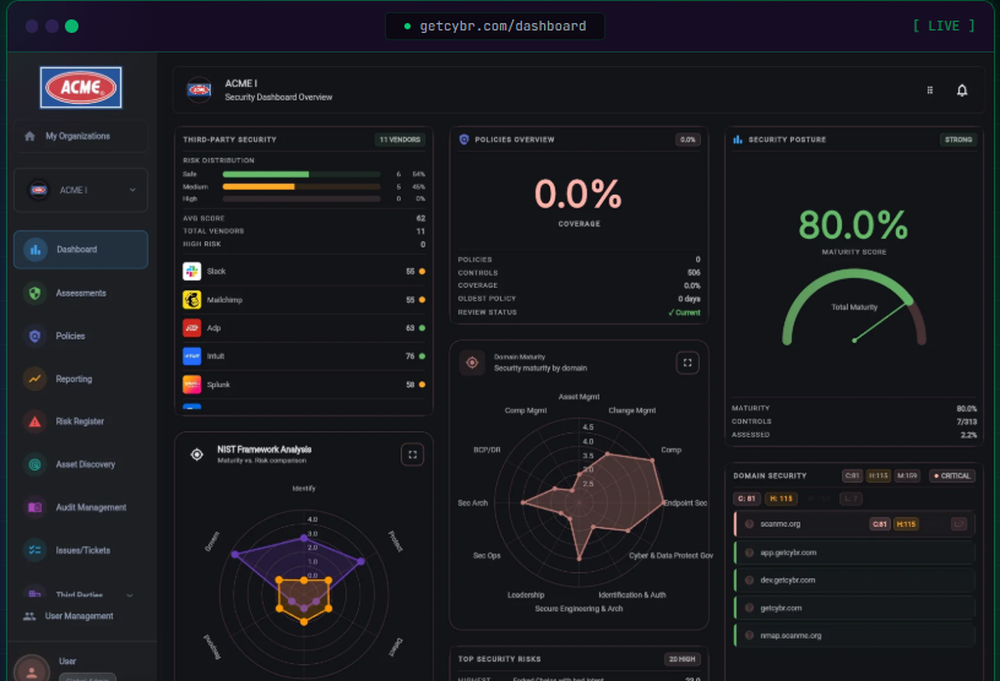Click the 20 HIGH top risks badge

click(682, 659)
